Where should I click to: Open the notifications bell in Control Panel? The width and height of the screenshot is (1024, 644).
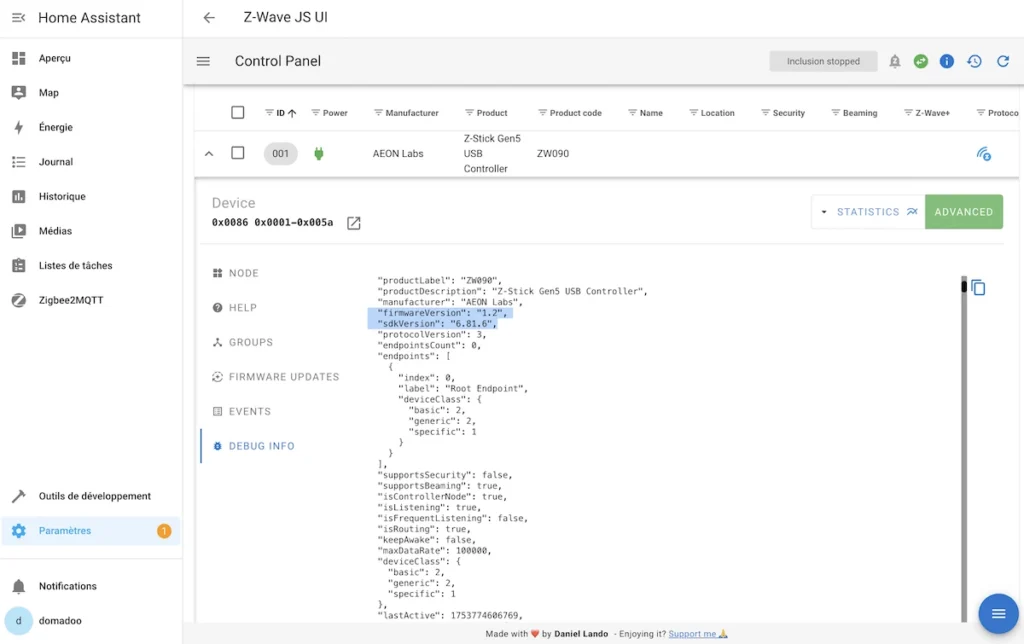(895, 61)
